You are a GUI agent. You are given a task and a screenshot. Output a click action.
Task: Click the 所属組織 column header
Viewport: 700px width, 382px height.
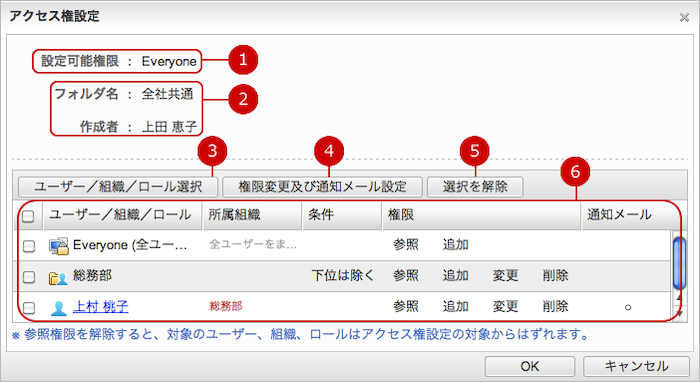pos(253,215)
